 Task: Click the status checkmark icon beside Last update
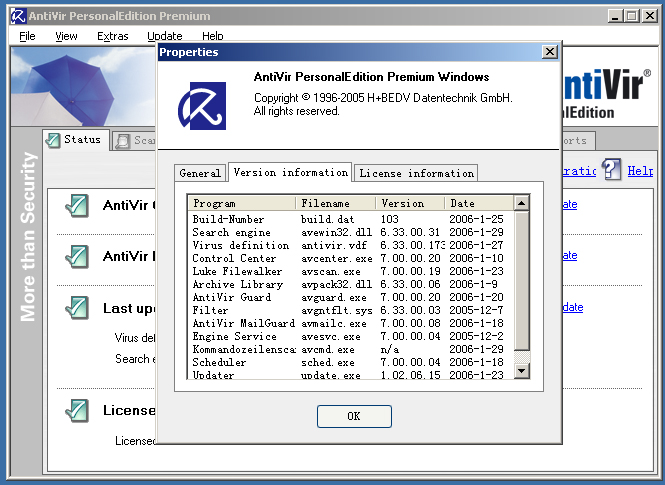point(77,307)
